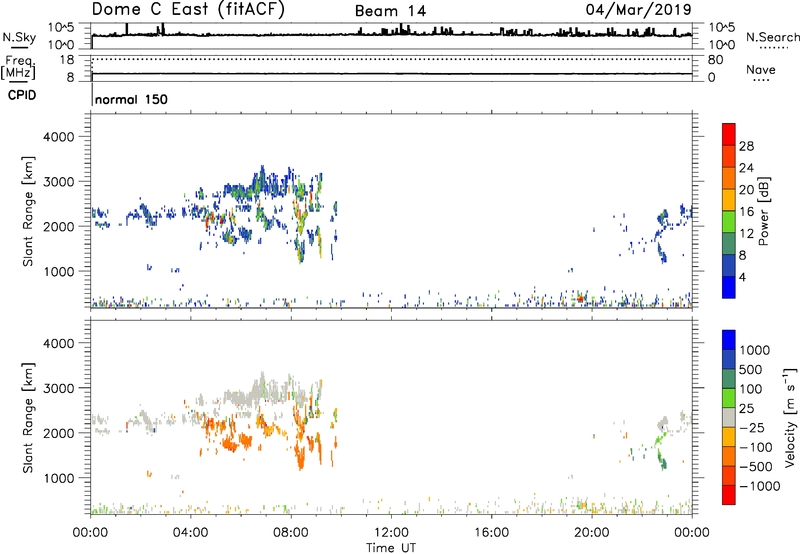Viewport: 800px width, 554px height.
Task: Select the red bottom segment of velocity color bar
Action: coord(729,495)
